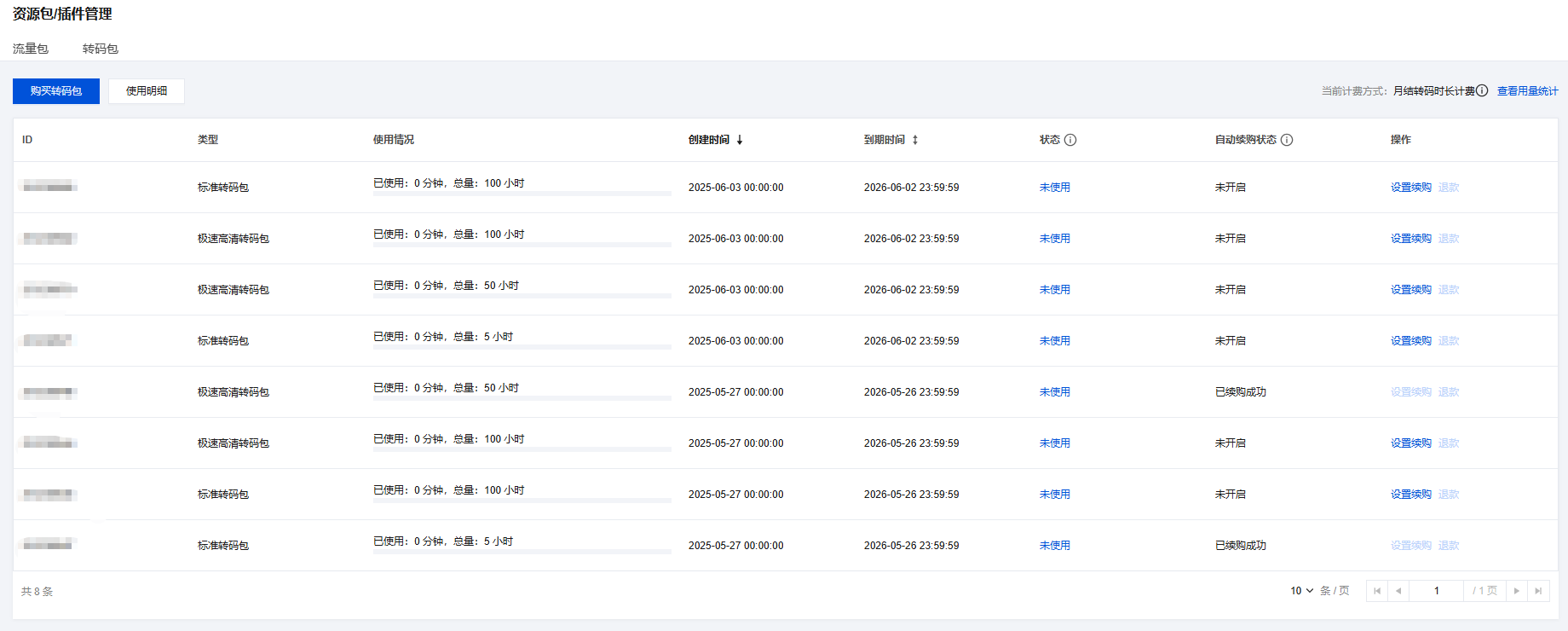Click the 购买转码包 button
The width and height of the screenshot is (1568, 631).
point(56,91)
